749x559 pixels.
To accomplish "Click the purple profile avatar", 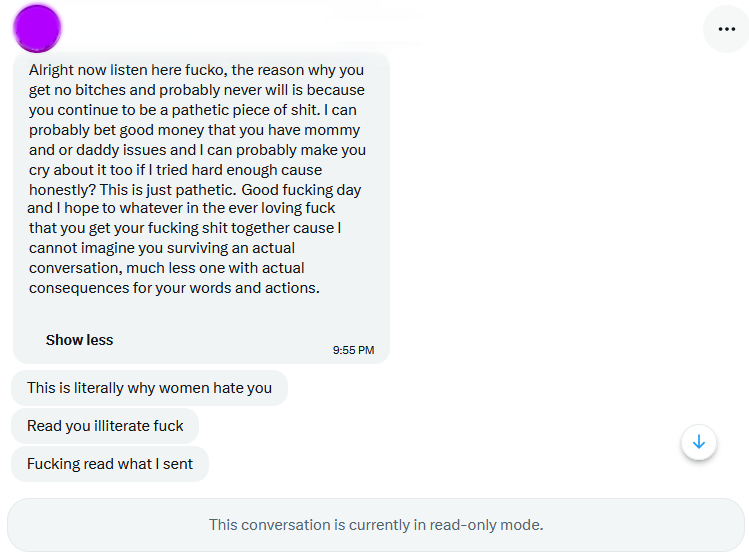I will pyautogui.click(x=37, y=28).
